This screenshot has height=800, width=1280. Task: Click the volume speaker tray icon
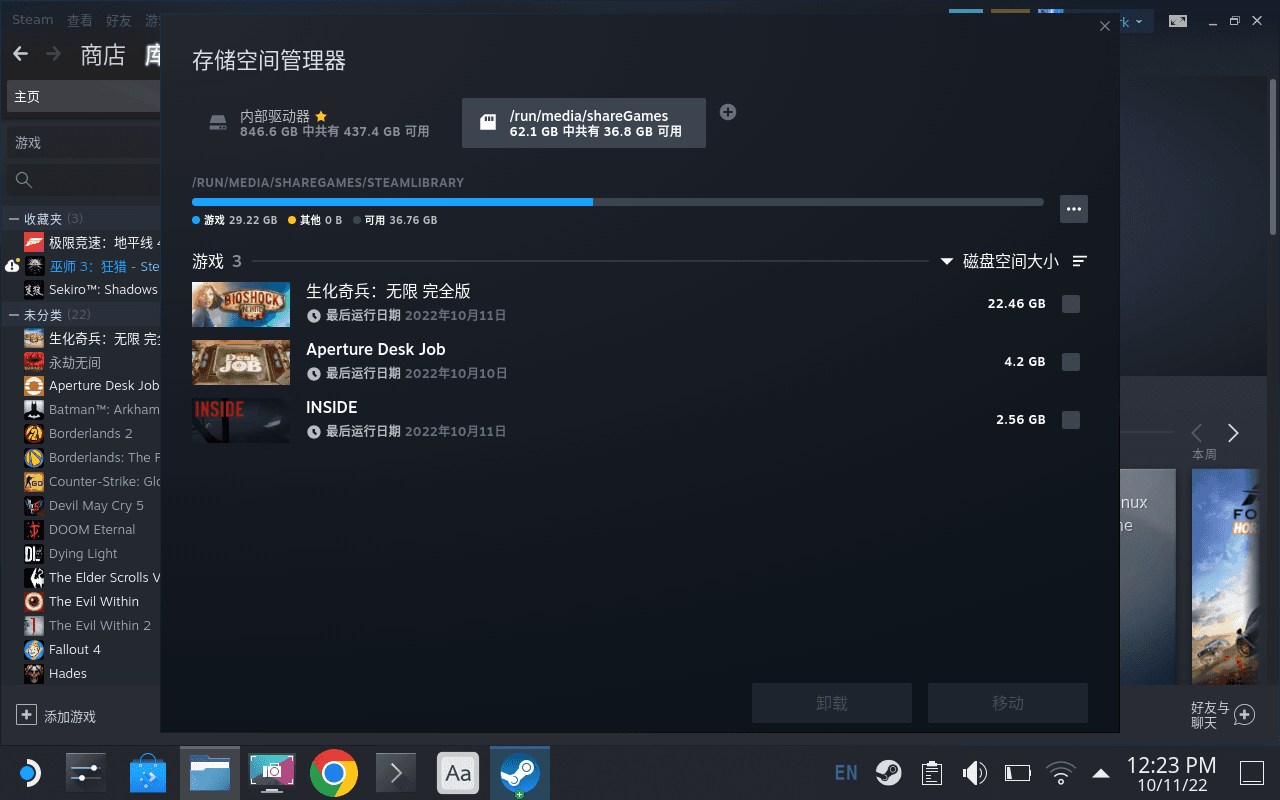pos(974,772)
